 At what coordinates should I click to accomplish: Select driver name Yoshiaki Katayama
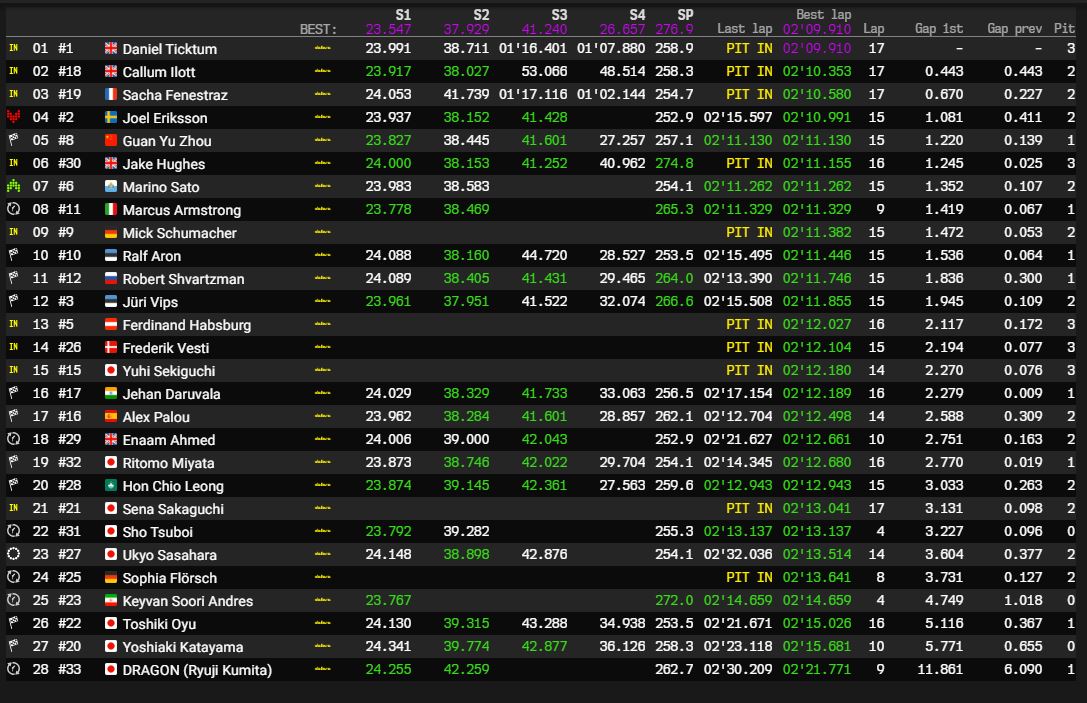click(183, 647)
